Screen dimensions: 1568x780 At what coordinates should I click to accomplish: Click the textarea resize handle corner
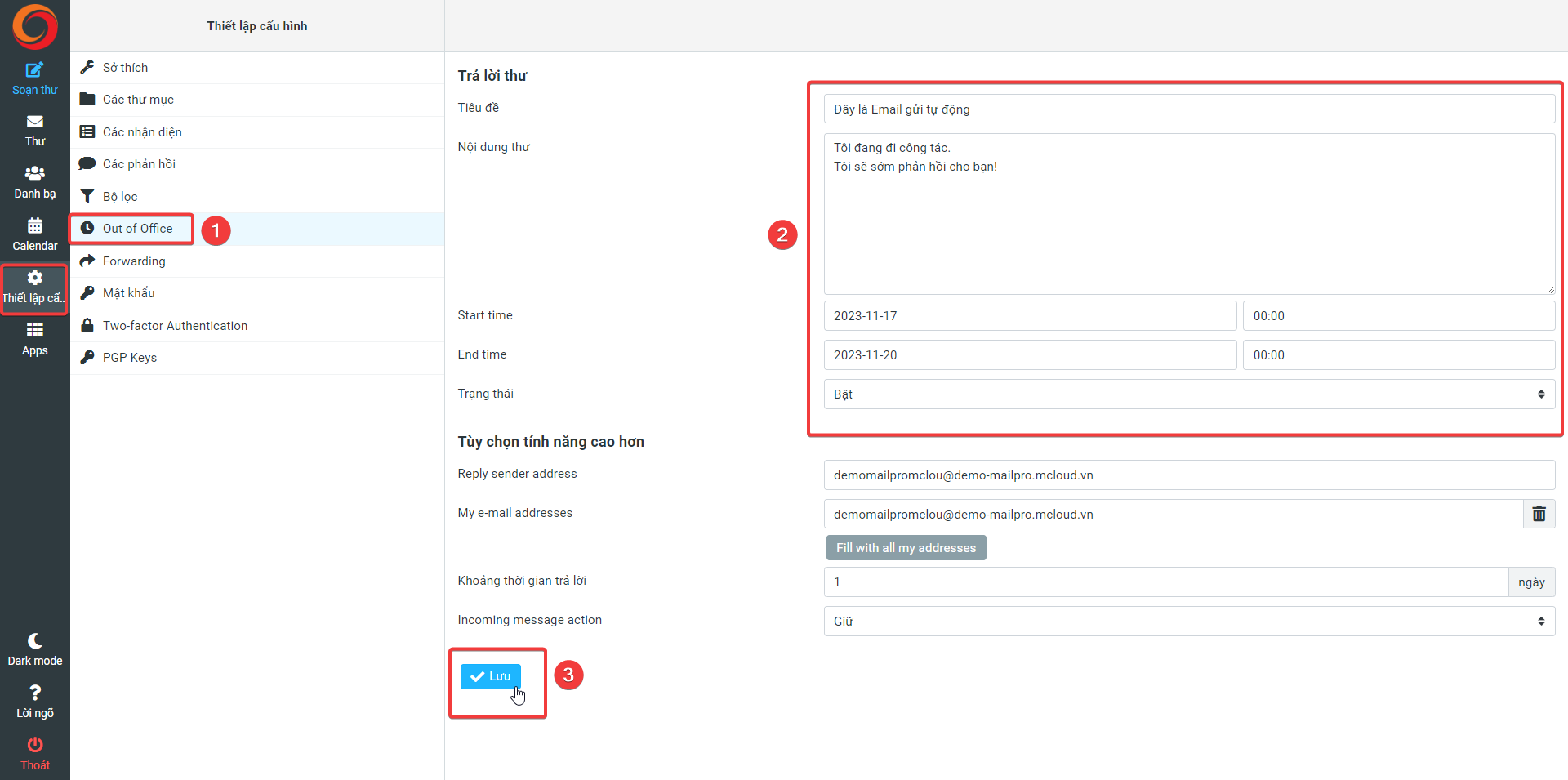tap(1549, 288)
